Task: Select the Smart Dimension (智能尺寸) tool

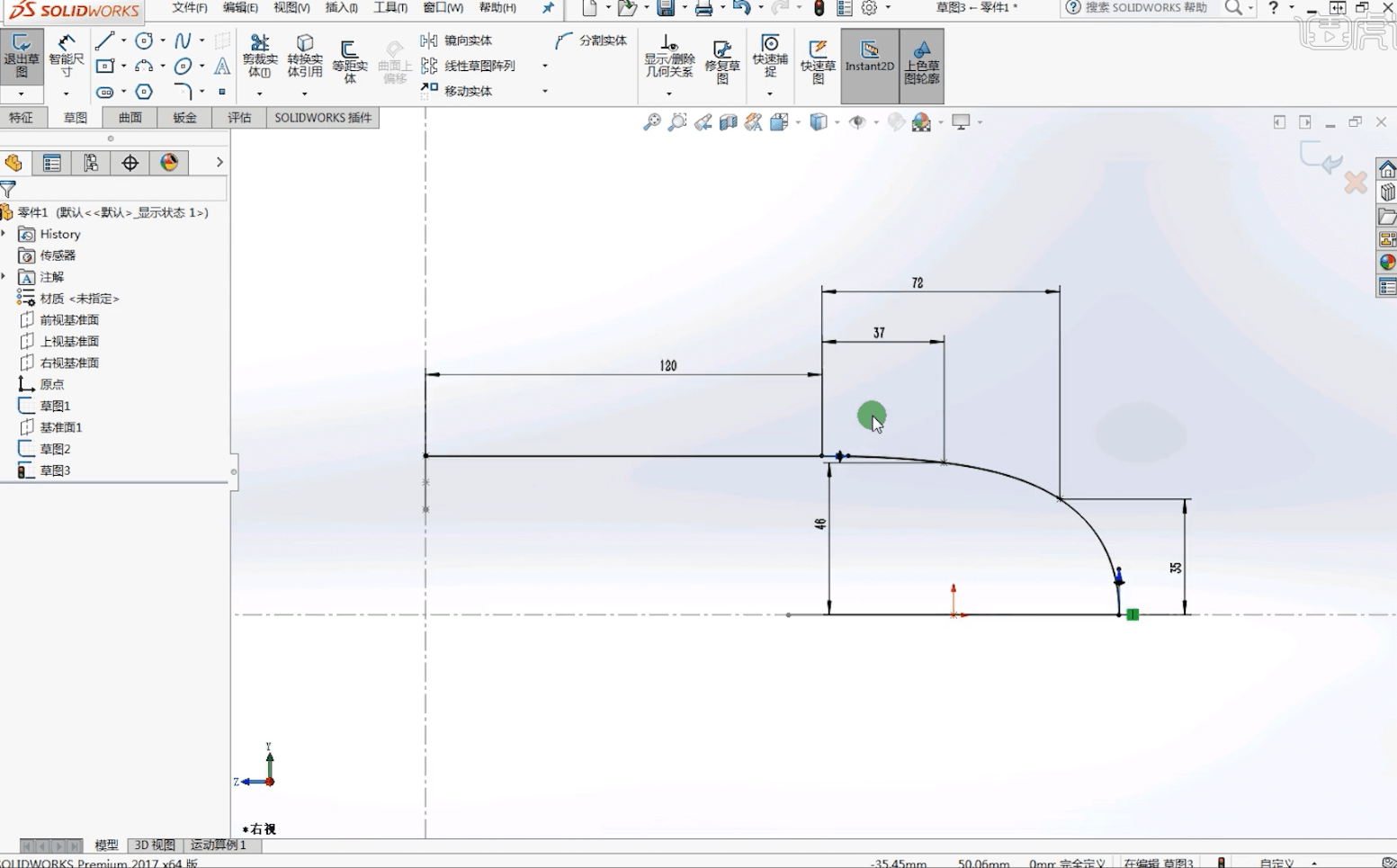Action: click(x=67, y=58)
